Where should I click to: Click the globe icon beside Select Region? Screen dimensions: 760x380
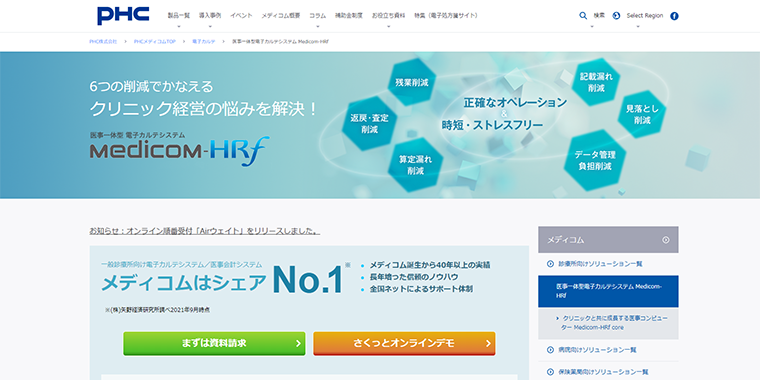616,16
